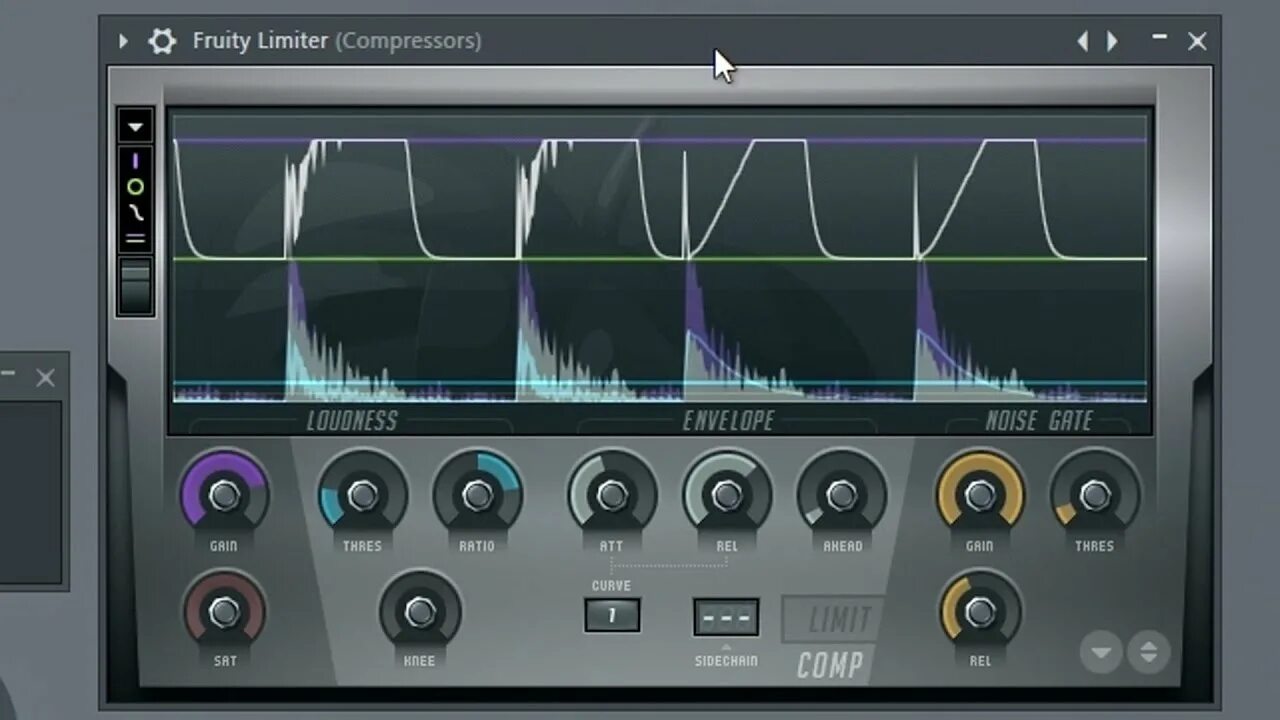The image size is (1280, 720).
Task: Open the preset selection dropdown arrow
Action: pyautogui.click(x=1101, y=652)
